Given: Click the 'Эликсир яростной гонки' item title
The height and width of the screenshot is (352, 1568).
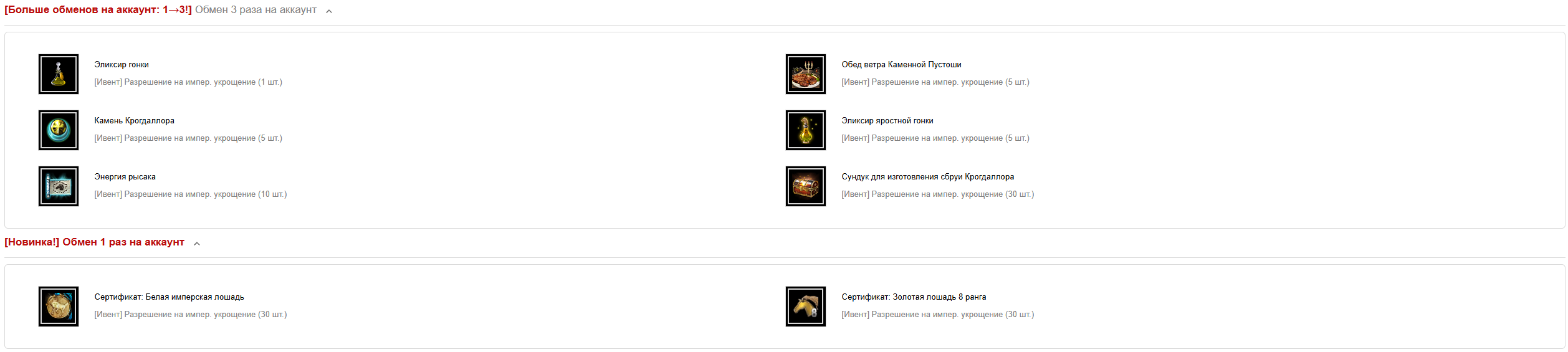Looking at the screenshot, I should (887, 121).
